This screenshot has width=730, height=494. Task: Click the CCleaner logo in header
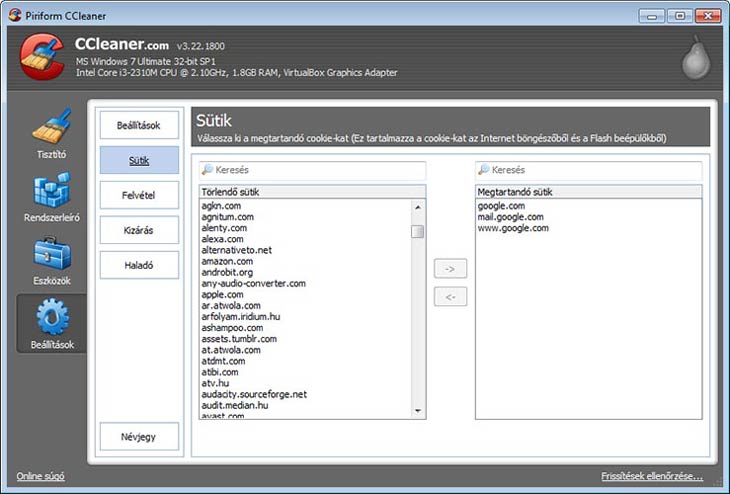pos(41,58)
